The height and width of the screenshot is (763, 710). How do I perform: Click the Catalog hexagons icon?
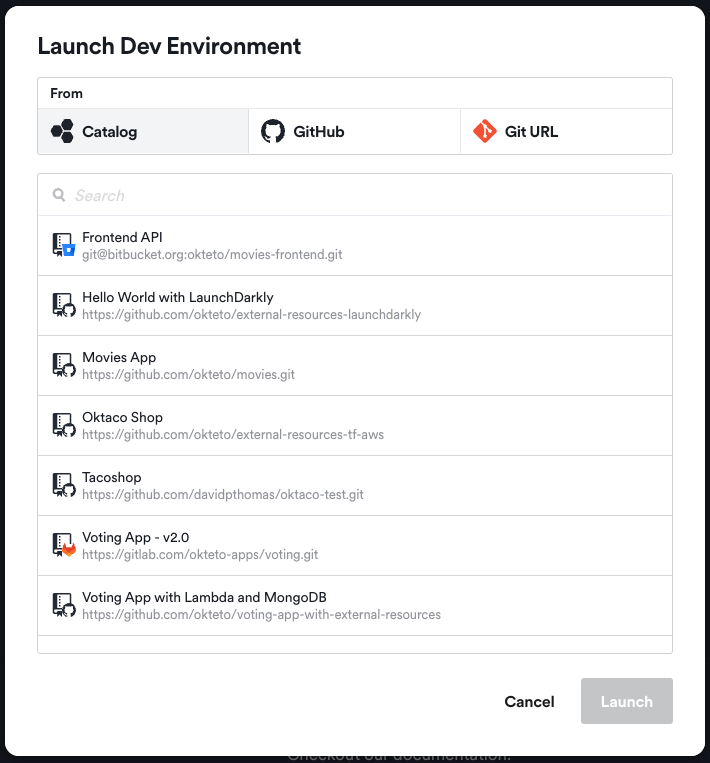(x=62, y=131)
